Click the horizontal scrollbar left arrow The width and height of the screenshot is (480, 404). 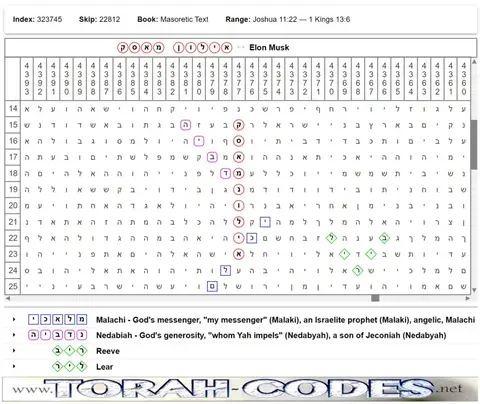click(x=8, y=298)
